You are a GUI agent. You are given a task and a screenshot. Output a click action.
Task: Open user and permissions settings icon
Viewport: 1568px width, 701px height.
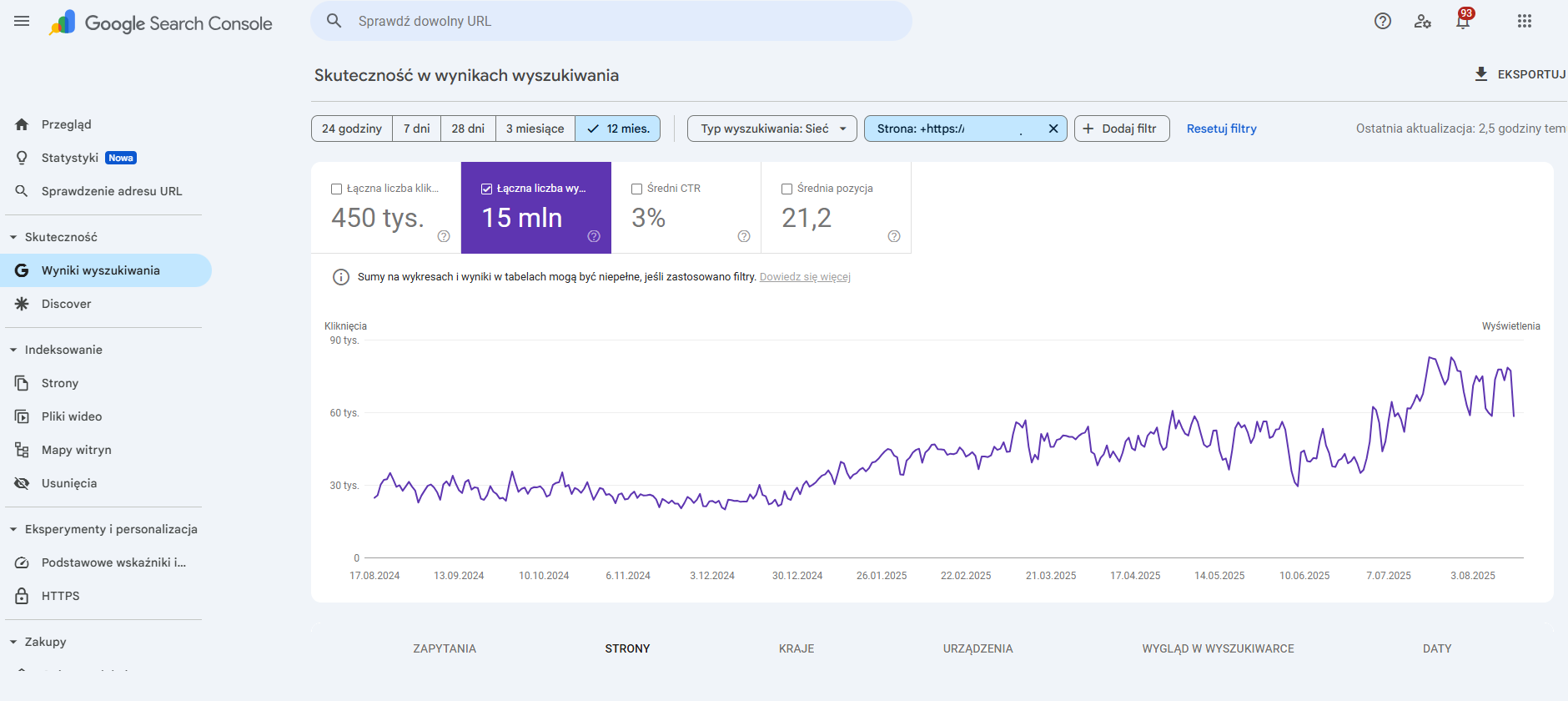pos(1423,22)
